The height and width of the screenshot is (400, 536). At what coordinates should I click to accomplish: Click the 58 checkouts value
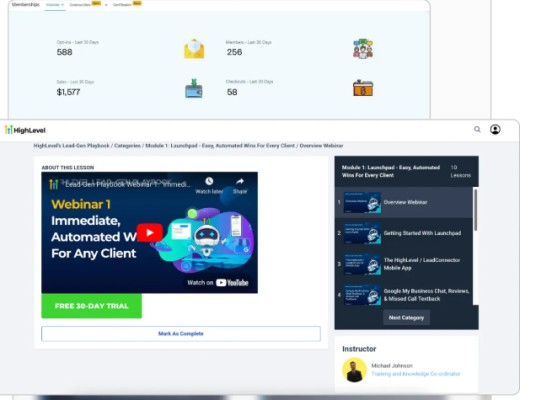[232, 92]
